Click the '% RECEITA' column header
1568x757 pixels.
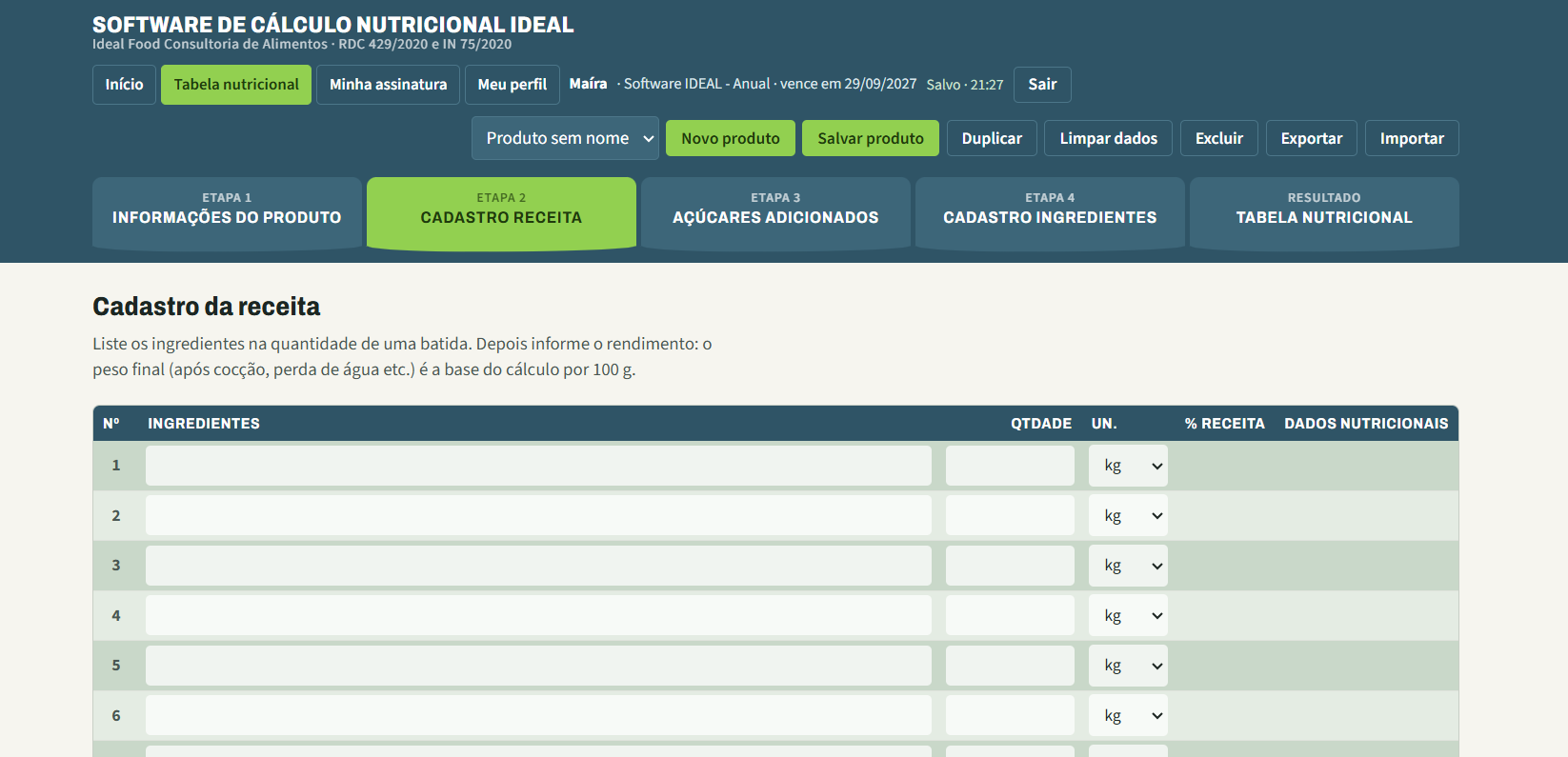[1225, 424]
